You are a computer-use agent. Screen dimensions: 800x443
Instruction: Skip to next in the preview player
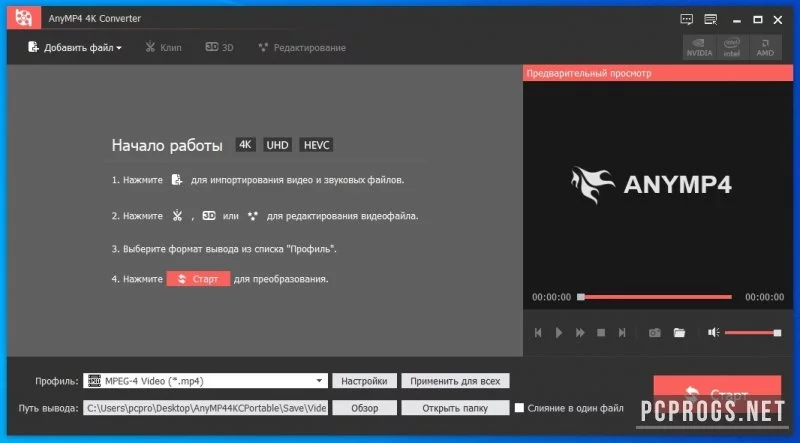622,333
